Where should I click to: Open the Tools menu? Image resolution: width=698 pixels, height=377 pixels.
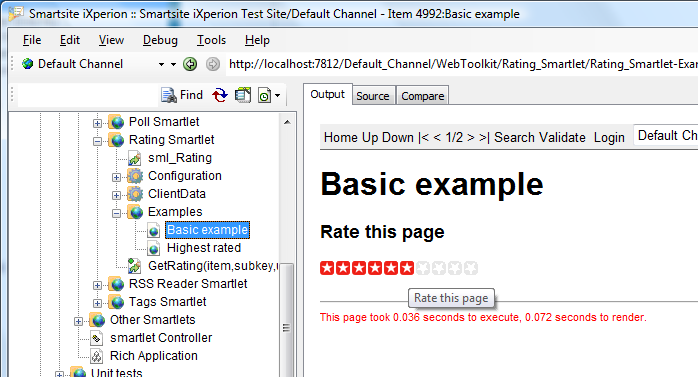[x=211, y=40]
